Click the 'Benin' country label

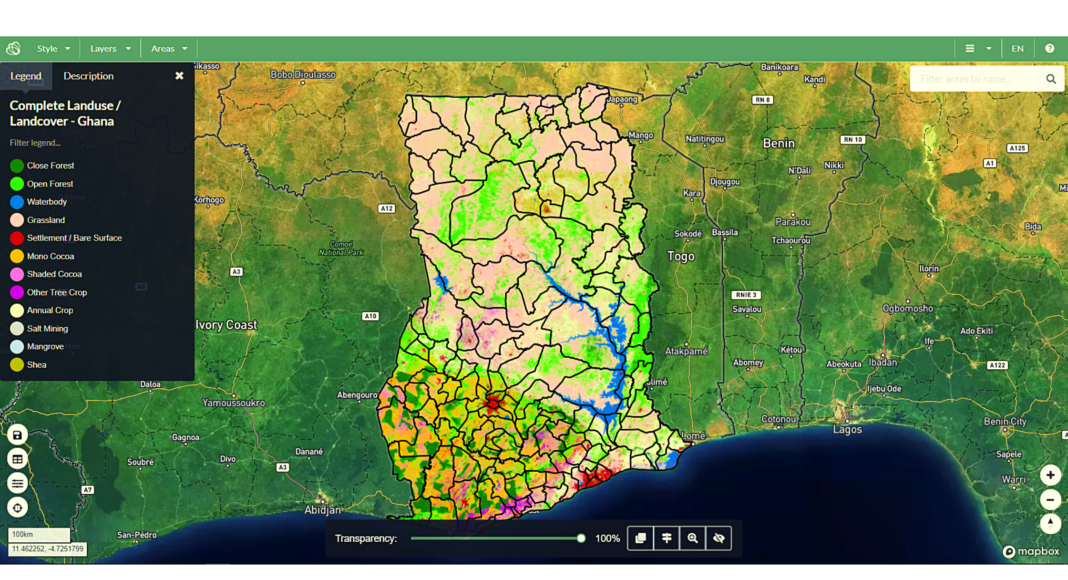tap(779, 144)
